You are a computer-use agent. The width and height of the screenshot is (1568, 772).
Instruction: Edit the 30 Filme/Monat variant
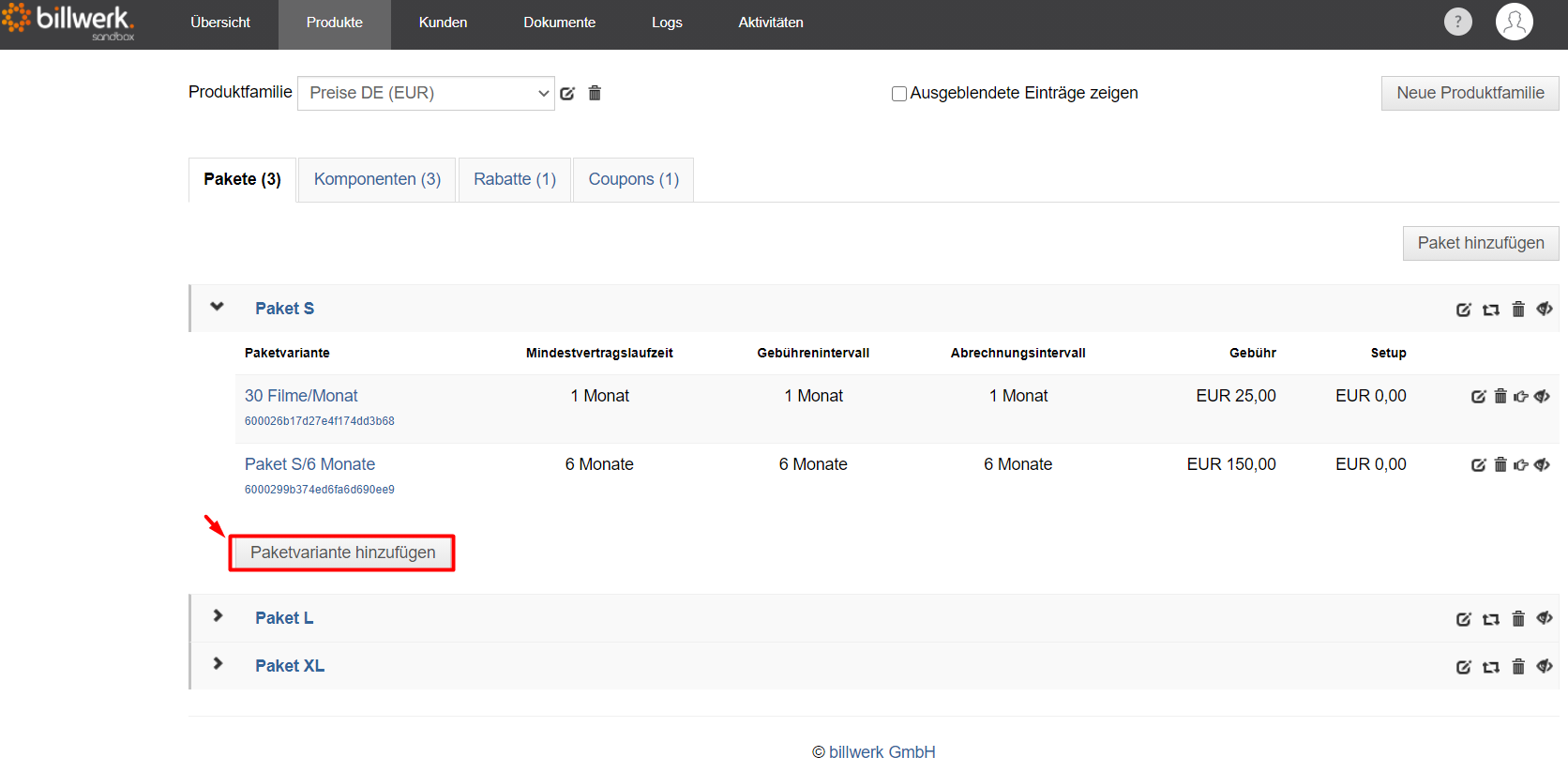(1478, 397)
